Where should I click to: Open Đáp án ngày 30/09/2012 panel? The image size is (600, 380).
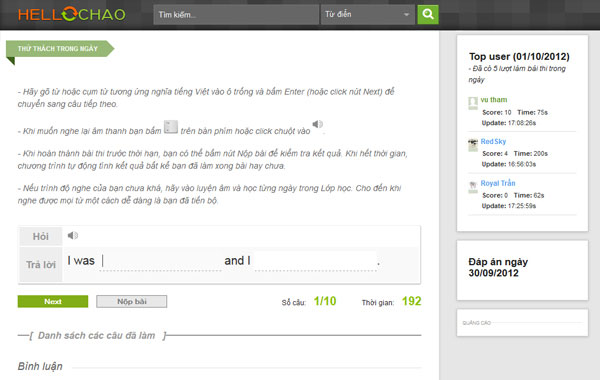click(498, 267)
